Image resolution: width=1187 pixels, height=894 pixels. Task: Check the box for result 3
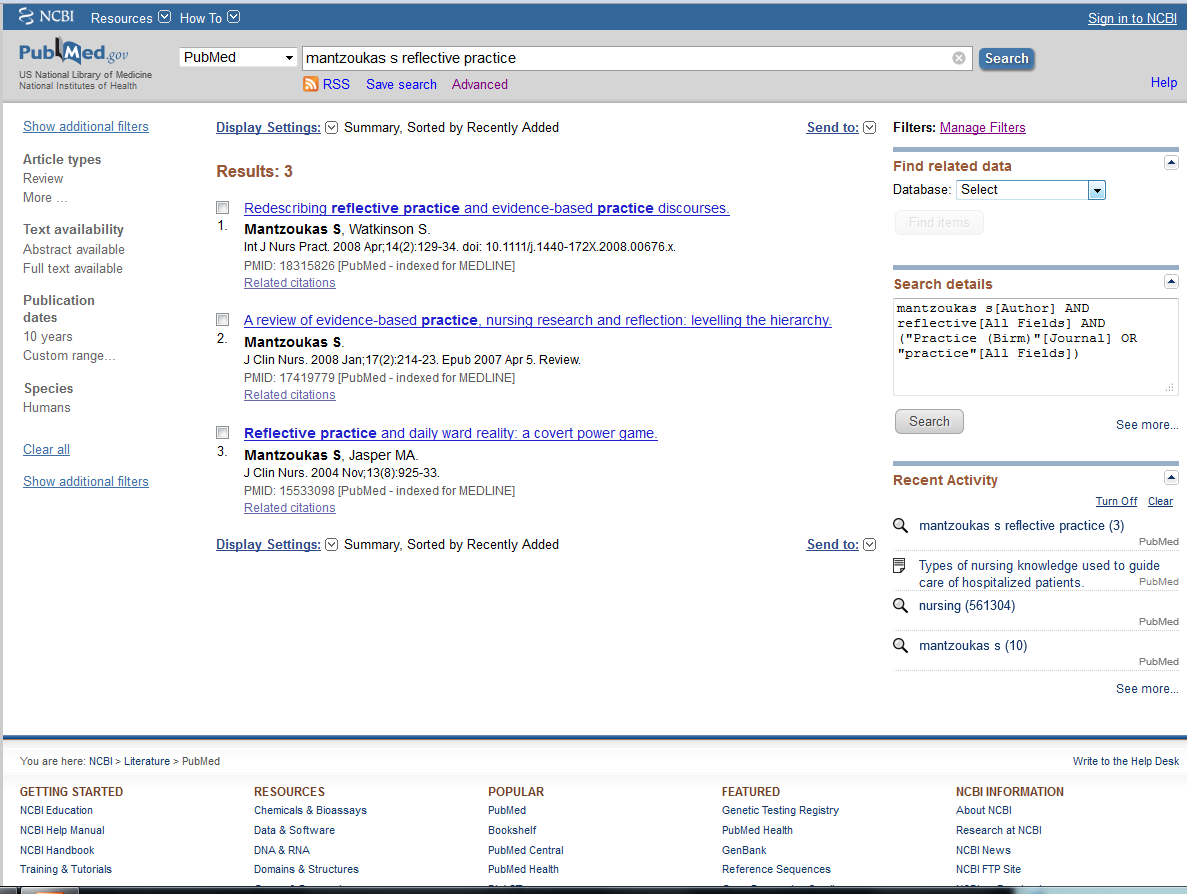(x=223, y=432)
